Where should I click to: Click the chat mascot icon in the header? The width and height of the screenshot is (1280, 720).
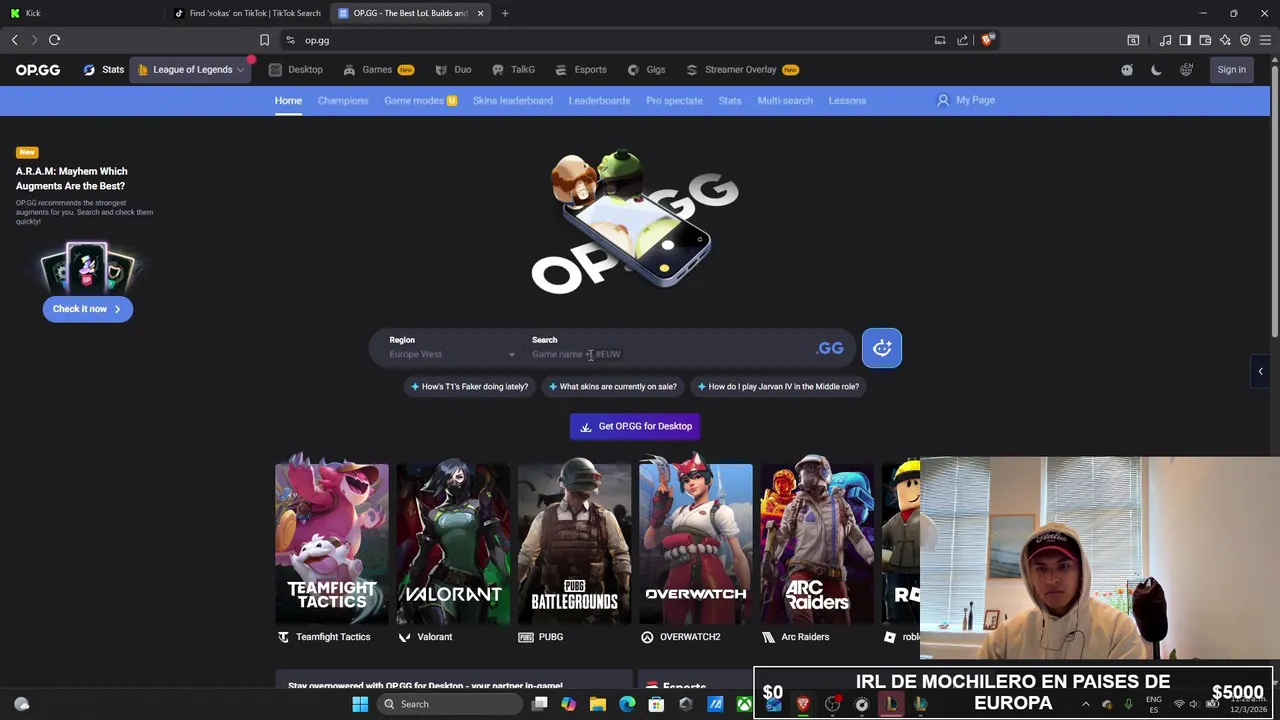[1127, 70]
